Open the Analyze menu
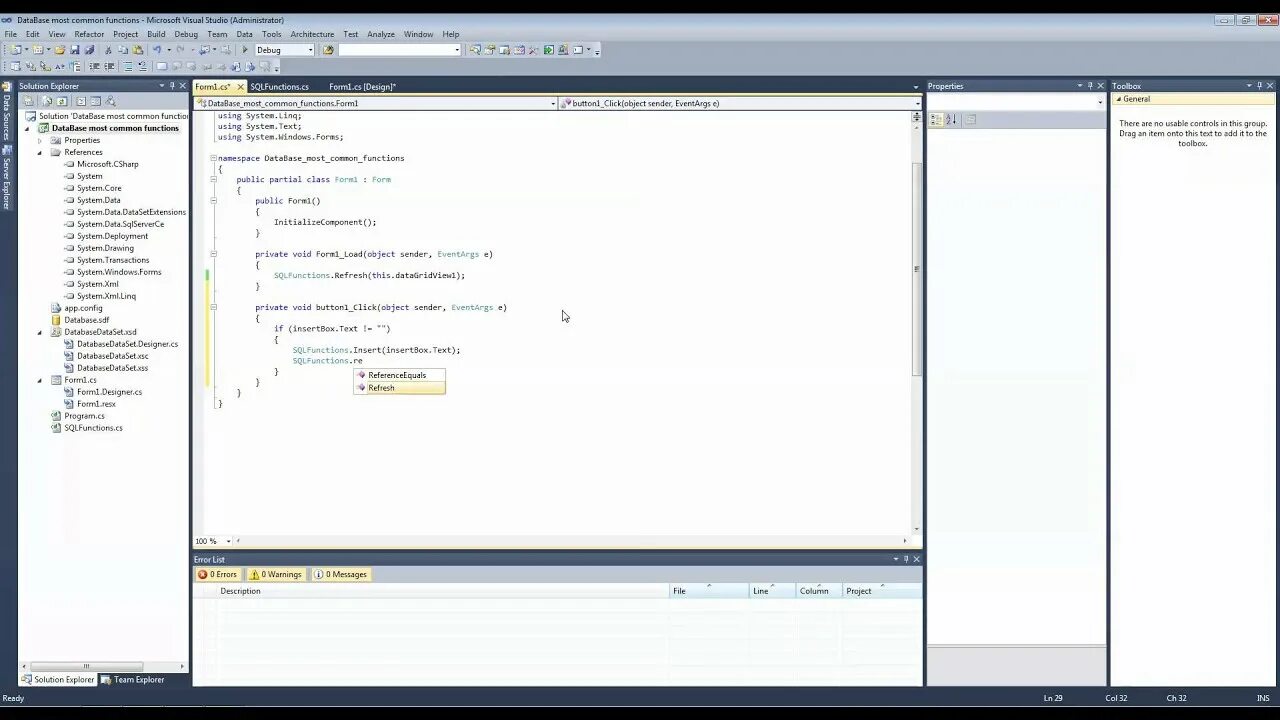Screen dimensions: 1280x720 pyautogui.click(x=381, y=34)
